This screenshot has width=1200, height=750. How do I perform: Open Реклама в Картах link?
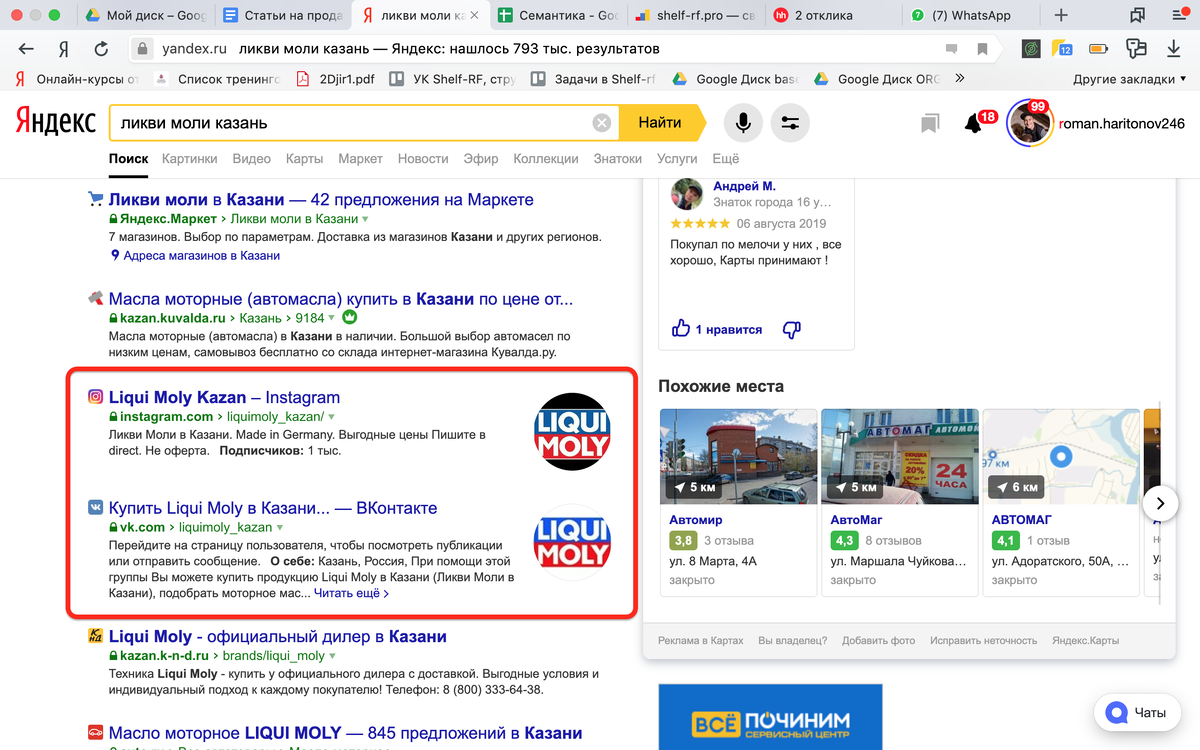(x=700, y=640)
